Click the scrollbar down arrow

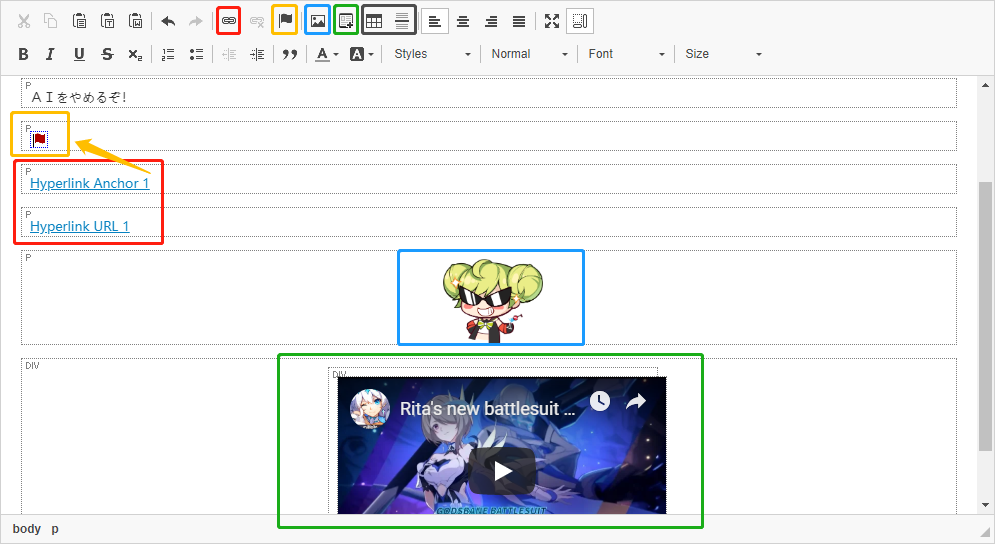click(x=985, y=505)
